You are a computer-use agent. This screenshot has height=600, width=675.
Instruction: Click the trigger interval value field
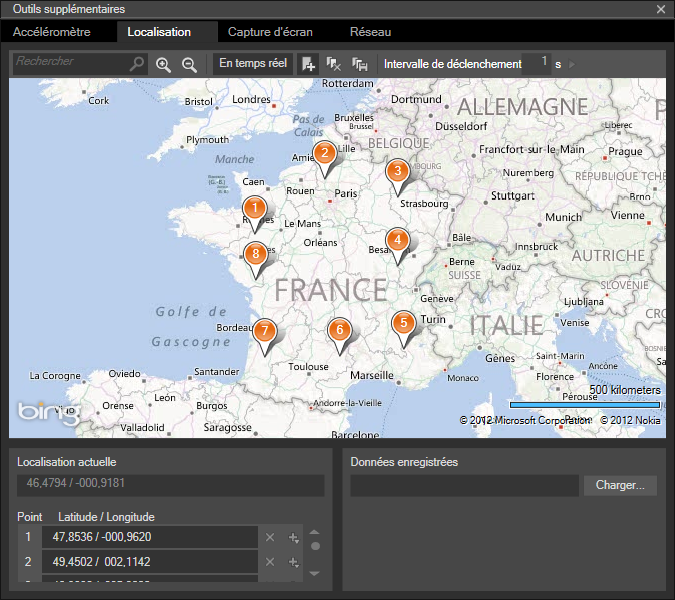point(536,64)
